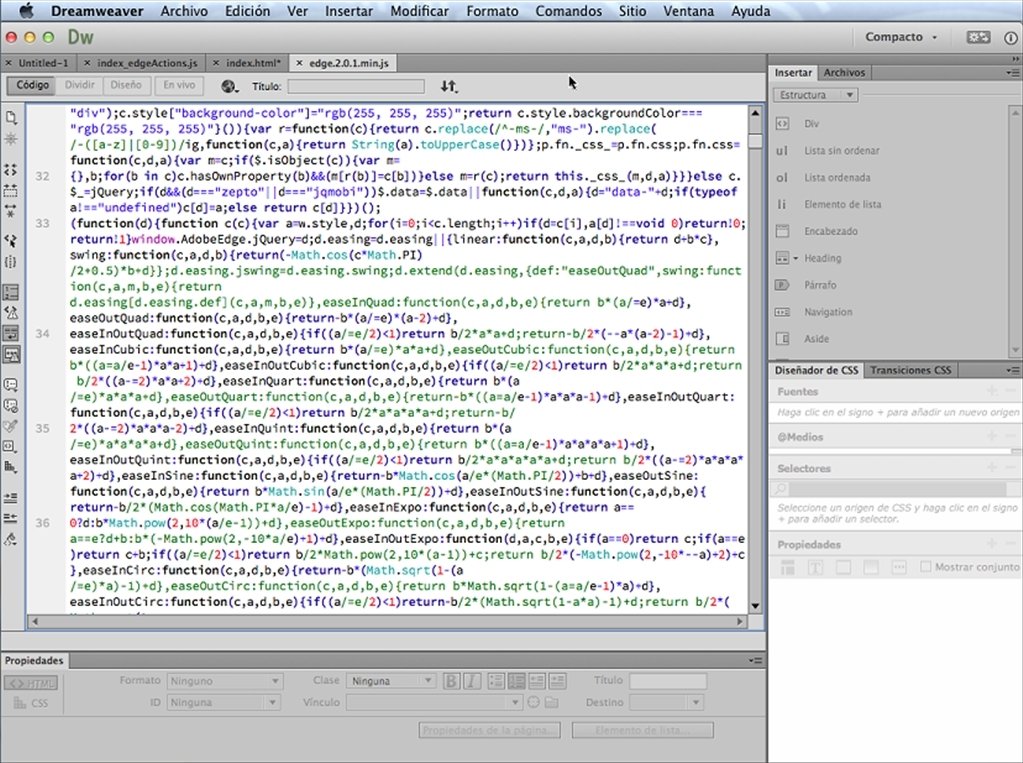Open the Vínculo combo box

(x=434, y=703)
